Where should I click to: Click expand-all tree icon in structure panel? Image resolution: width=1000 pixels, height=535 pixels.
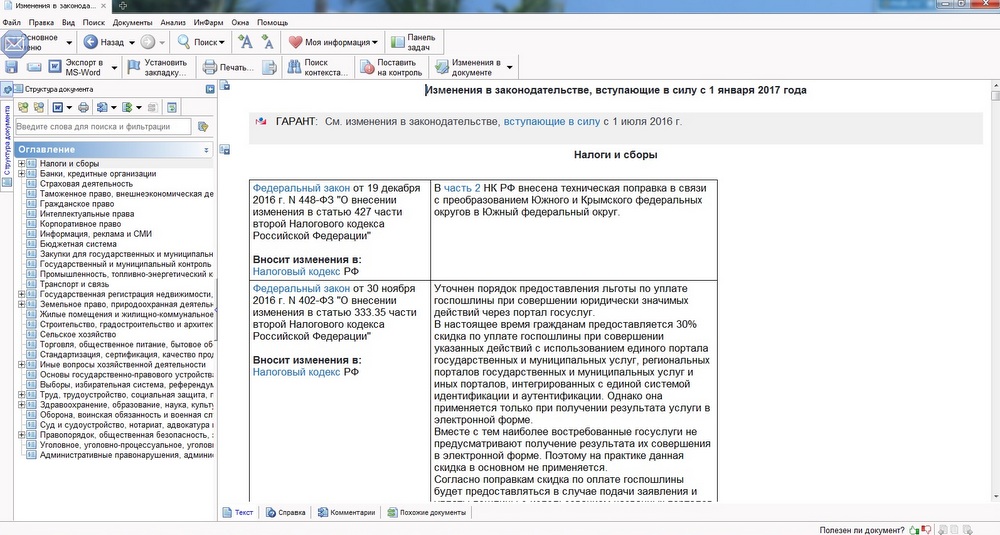tap(23, 107)
